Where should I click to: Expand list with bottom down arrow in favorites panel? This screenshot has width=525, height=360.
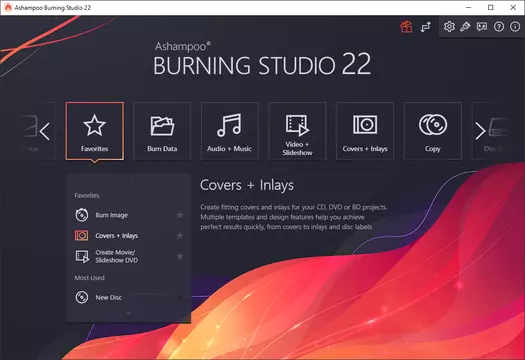(x=128, y=313)
